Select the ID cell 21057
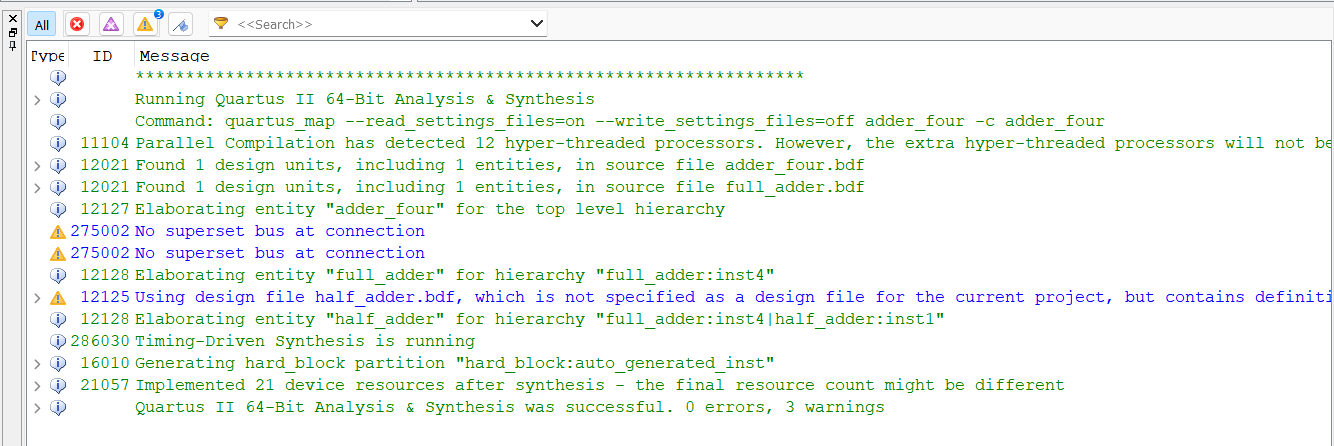Viewport: 1334px width, 446px height. click(x=105, y=385)
